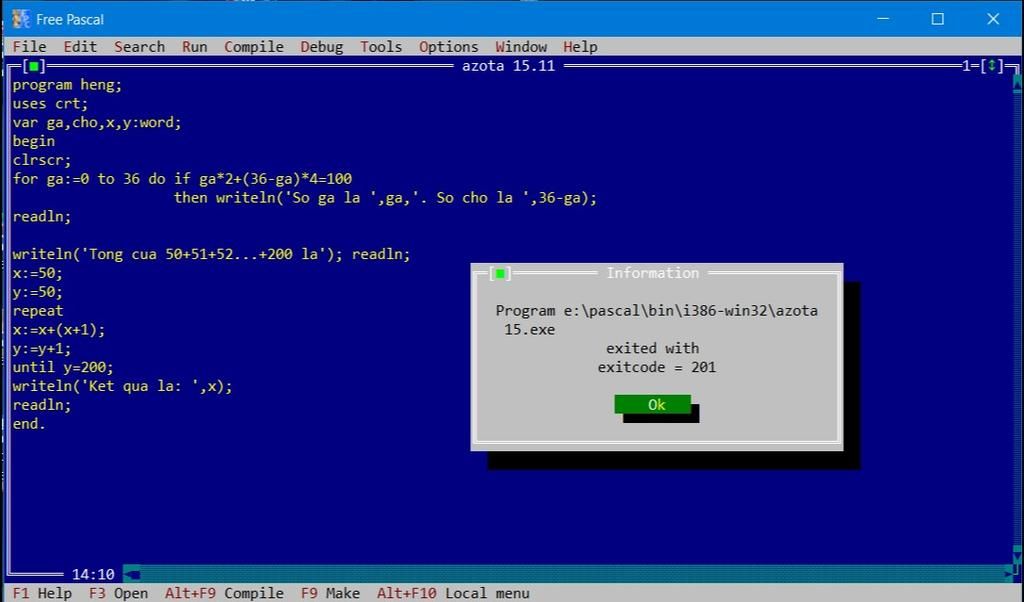
Task: Open the Debug menu
Action: point(321,47)
